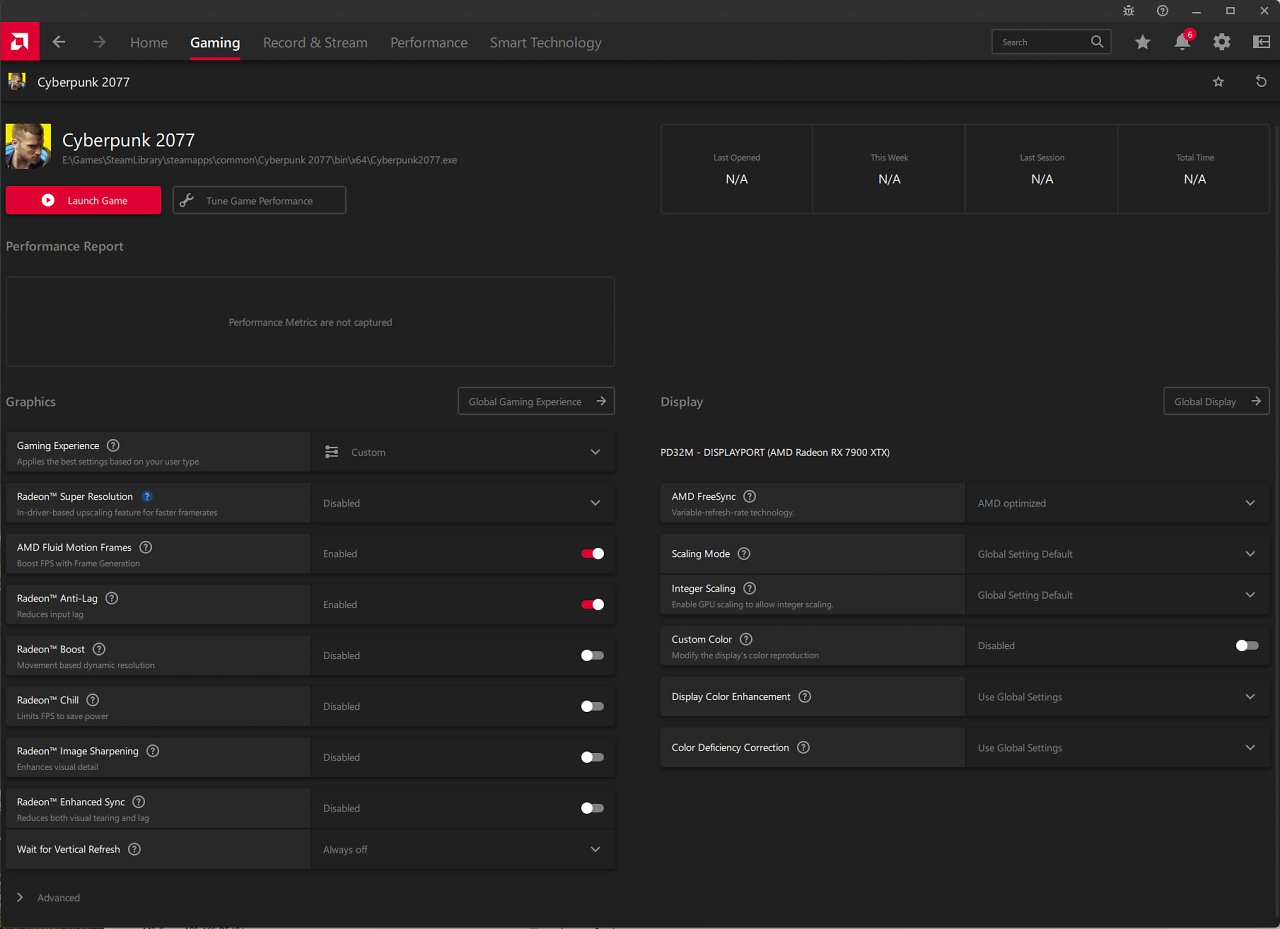Open the settings gear
The width and height of the screenshot is (1280, 929).
pos(1222,42)
